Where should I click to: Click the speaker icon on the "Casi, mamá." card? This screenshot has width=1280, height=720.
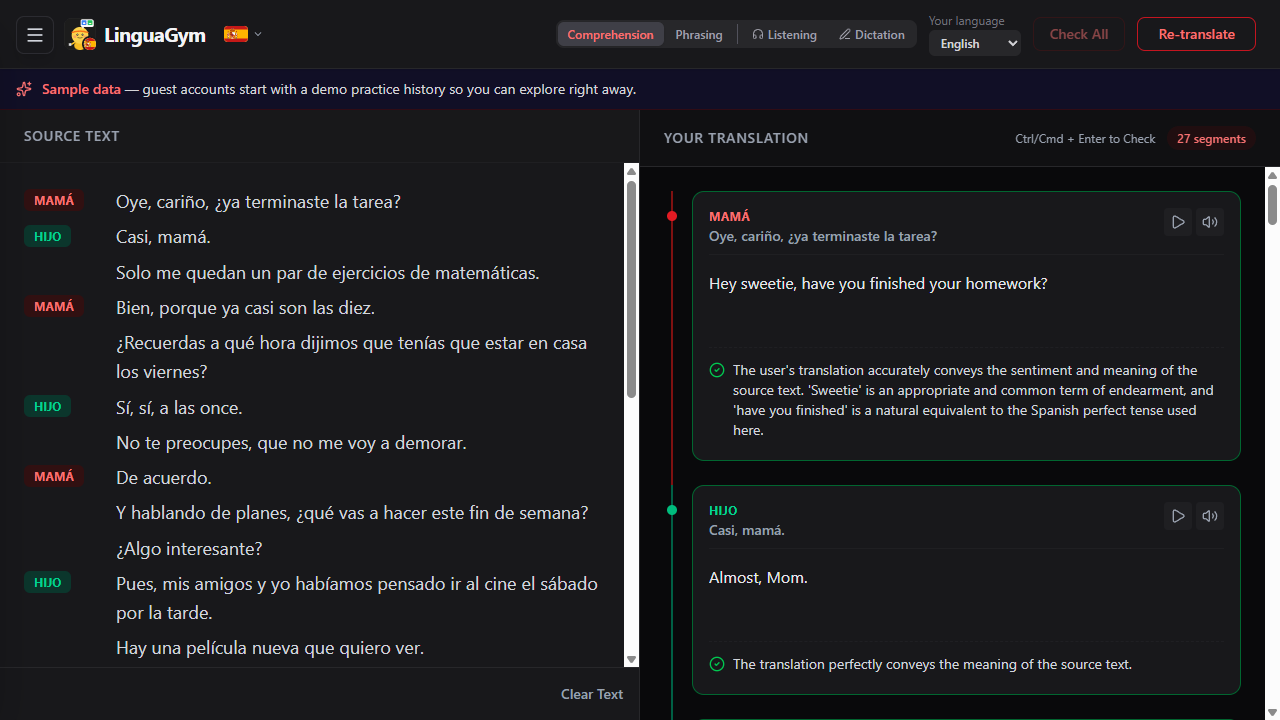point(1210,516)
